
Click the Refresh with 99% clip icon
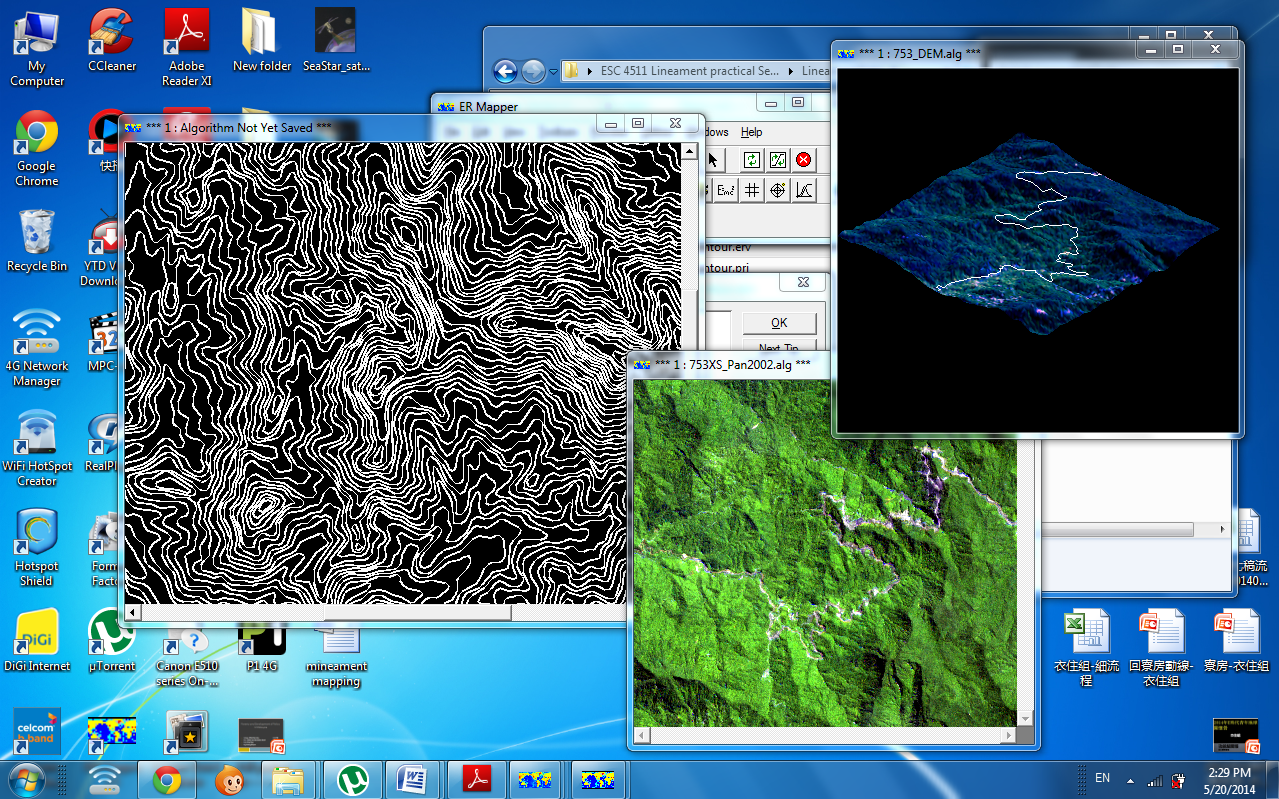coord(777,160)
